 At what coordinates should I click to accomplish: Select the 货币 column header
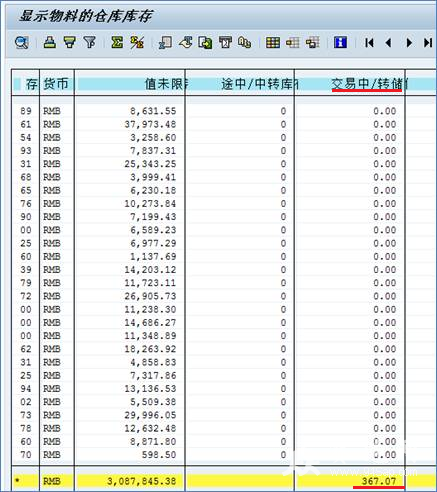(57, 84)
